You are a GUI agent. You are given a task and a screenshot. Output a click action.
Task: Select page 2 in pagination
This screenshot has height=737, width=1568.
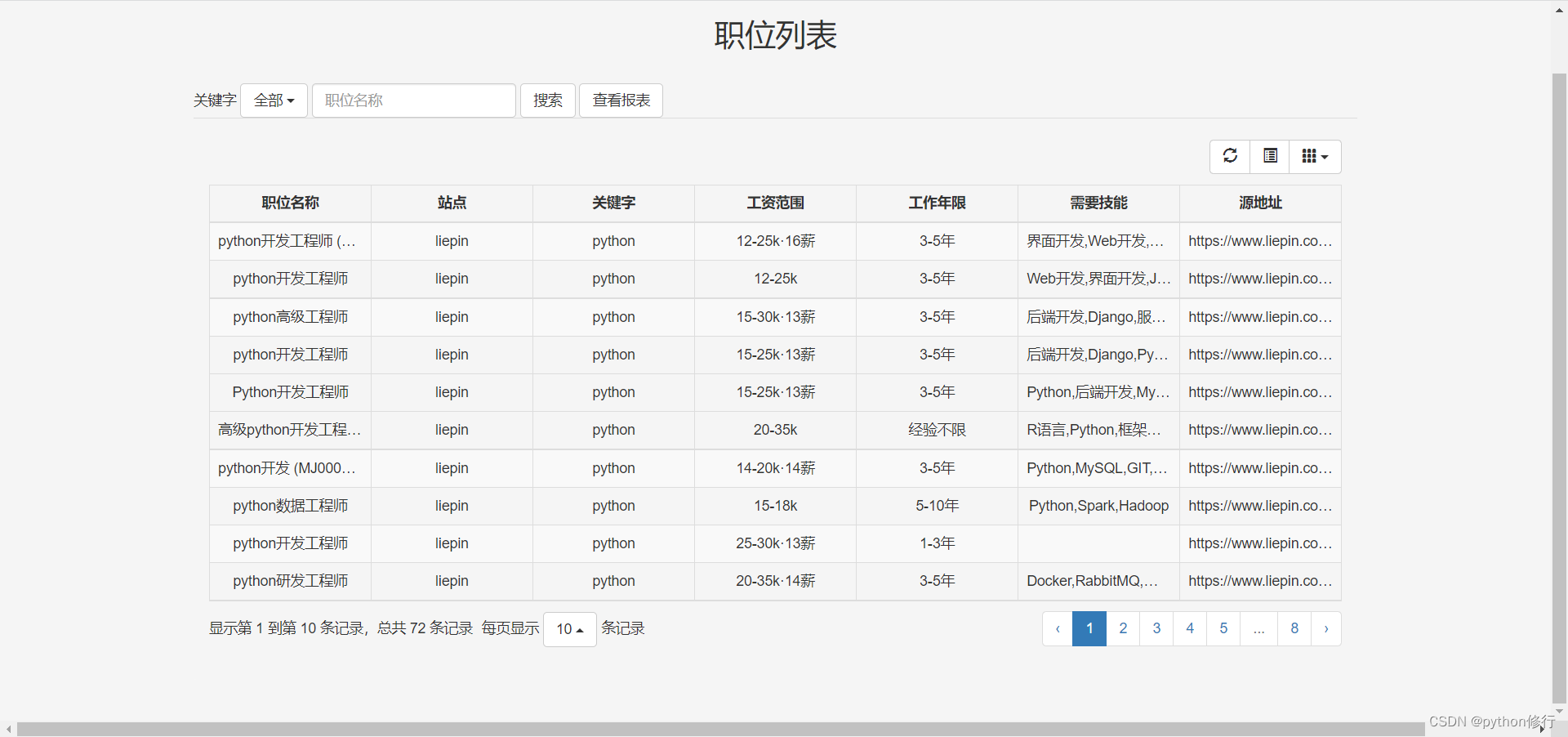tap(1123, 628)
